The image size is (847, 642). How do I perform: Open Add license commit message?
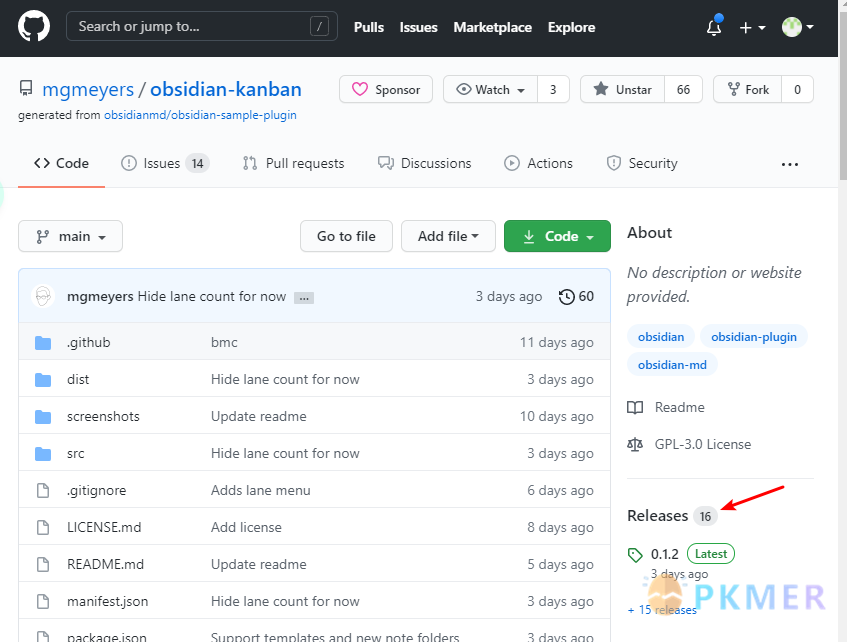point(246,527)
